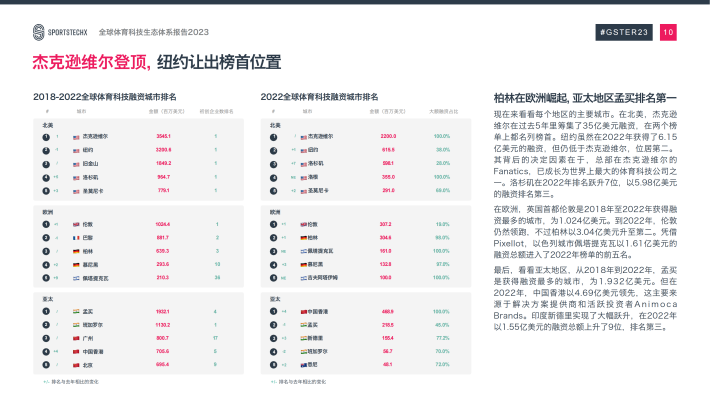Click the rank 1 circle beside 杰克逊维尔 in left table
This screenshot has height=399, width=710.
click(x=46, y=137)
